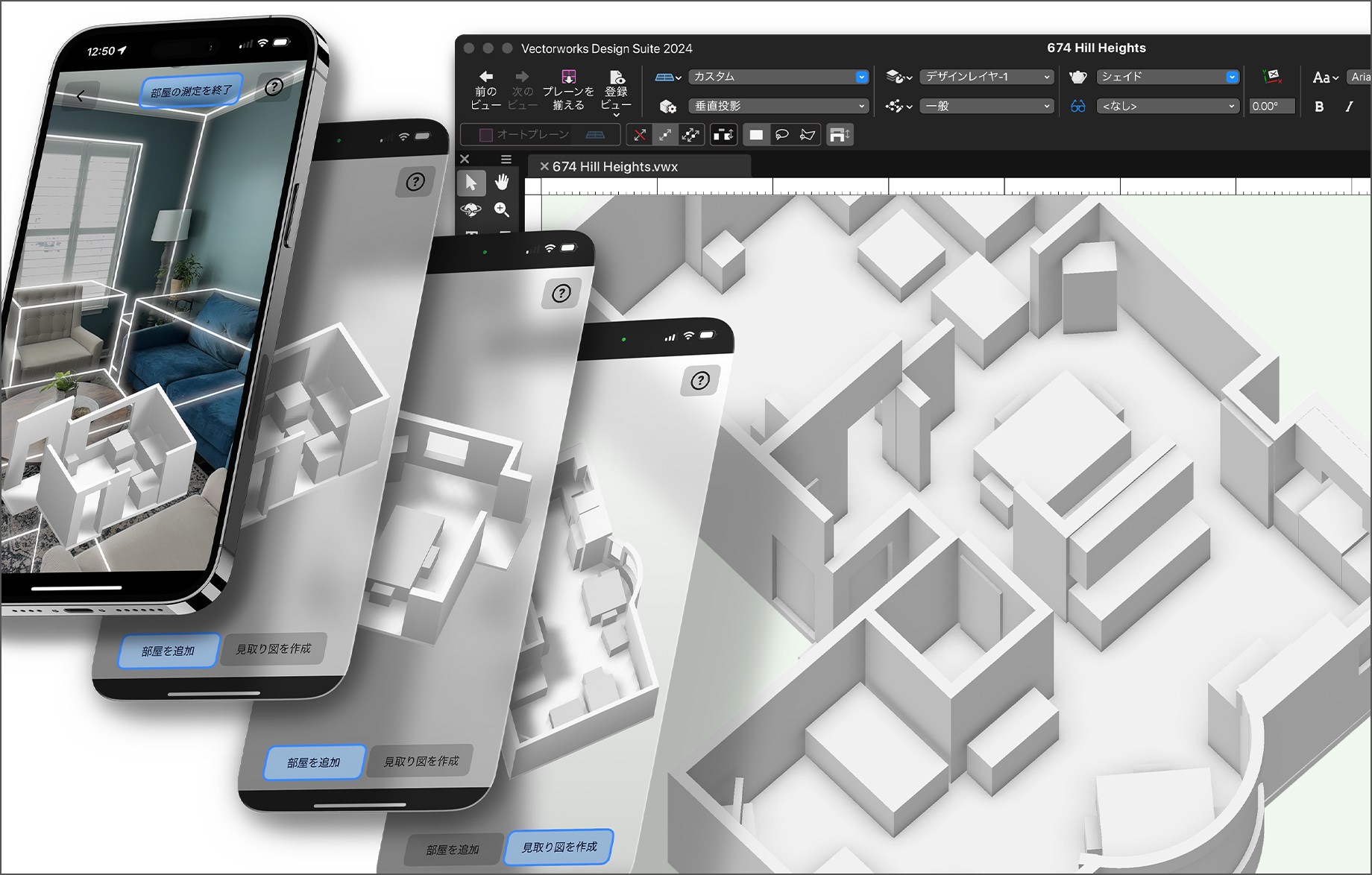Select the Flyover orbit tool
The height and width of the screenshot is (875, 1372).
coord(471,210)
